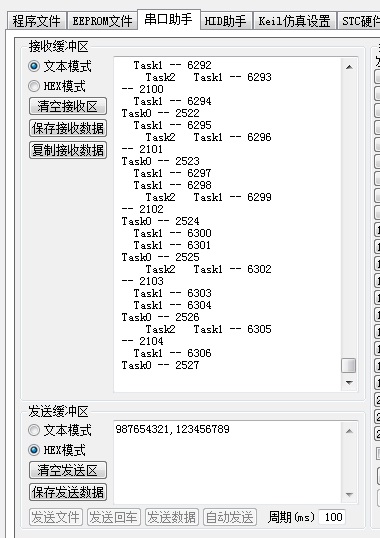Viewport: 380px width, 538px height.
Task: Click the disabled 发送数据 button
Action: point(172,517)
